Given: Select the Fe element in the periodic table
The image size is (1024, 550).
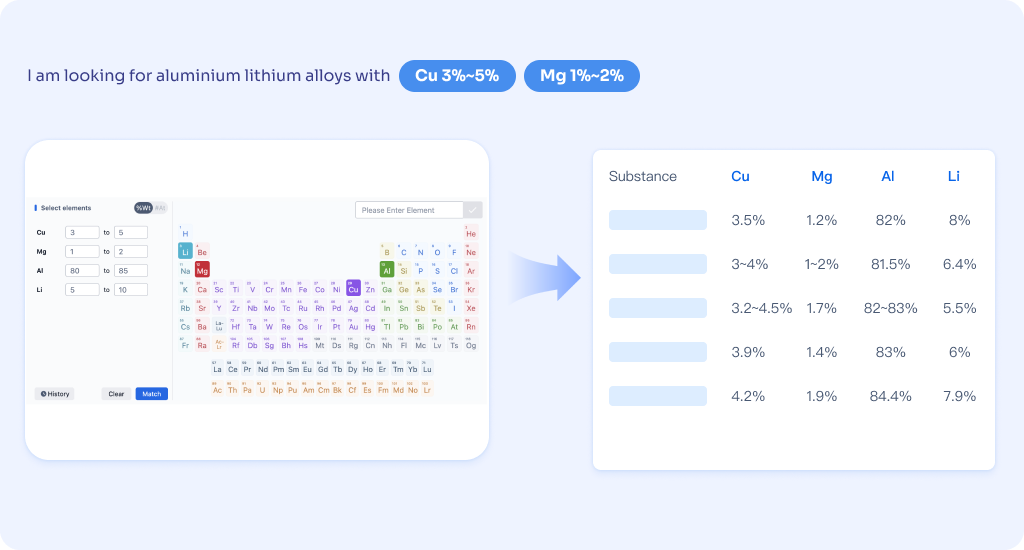Looking at the screenshot, I should click(303, 289).
